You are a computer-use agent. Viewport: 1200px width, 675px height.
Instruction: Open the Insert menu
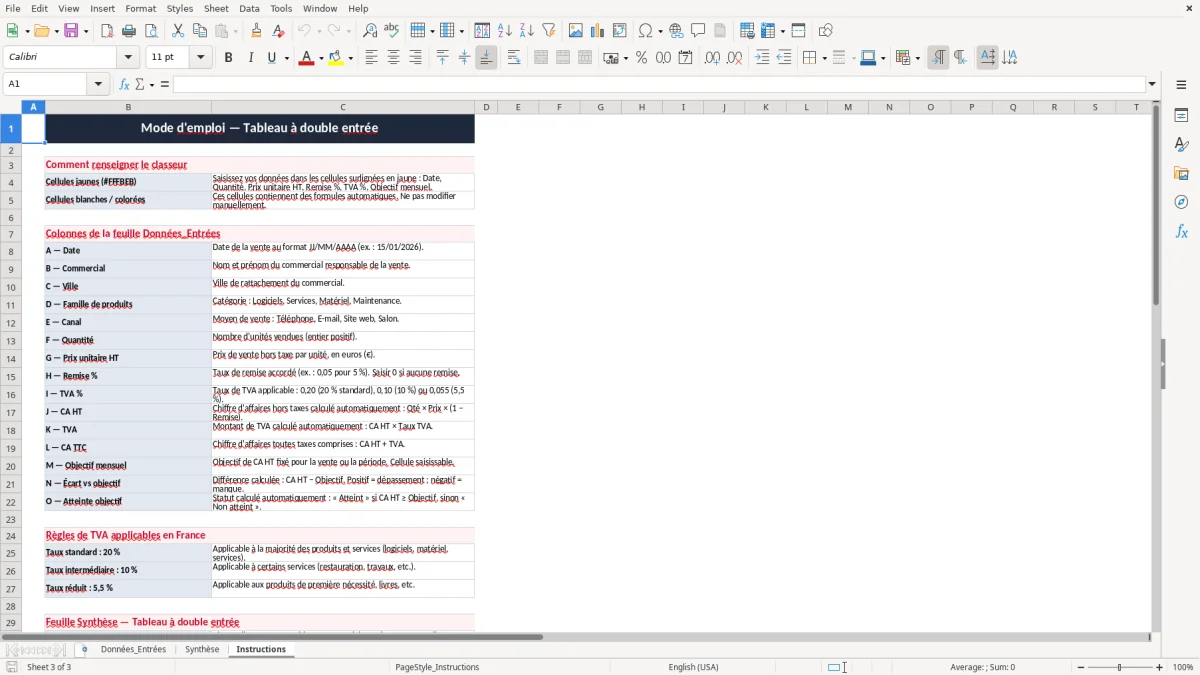pyautogui.click(x=102, y=8)
